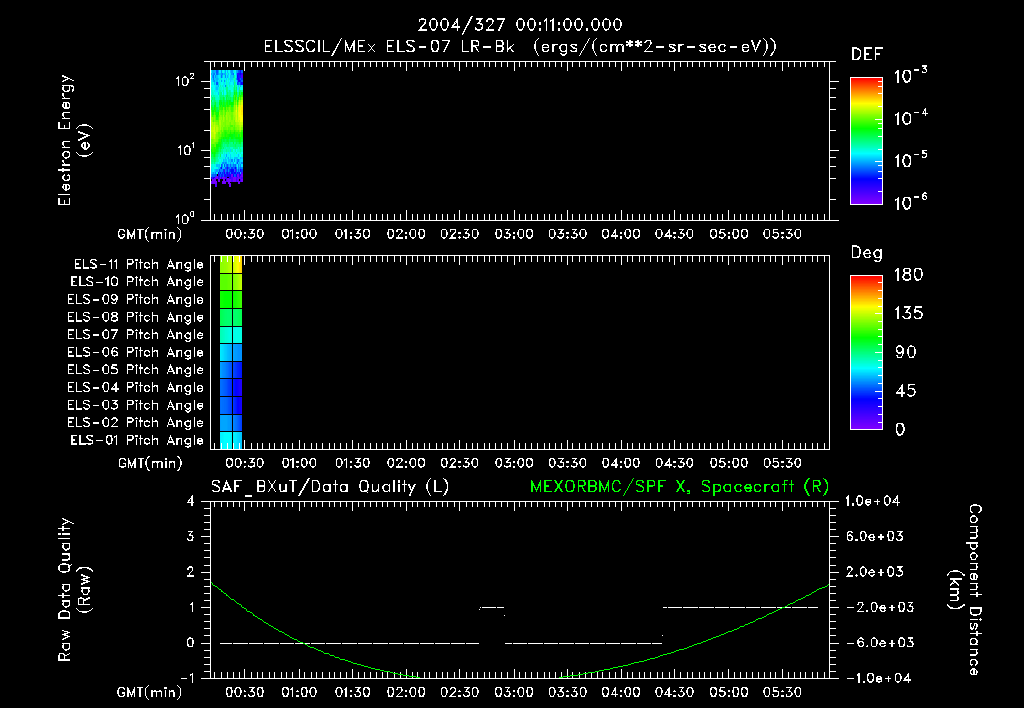Click the Electron Energy (eV) axis title

point(74,140)
